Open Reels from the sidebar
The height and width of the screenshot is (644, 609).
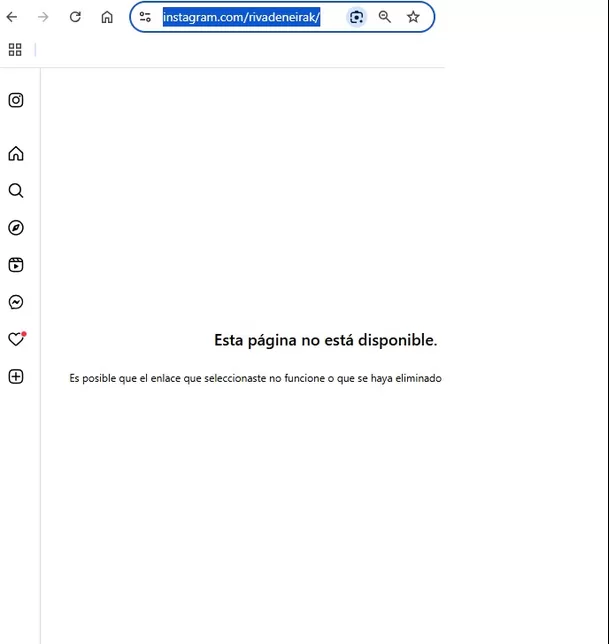tap(16, 265)
